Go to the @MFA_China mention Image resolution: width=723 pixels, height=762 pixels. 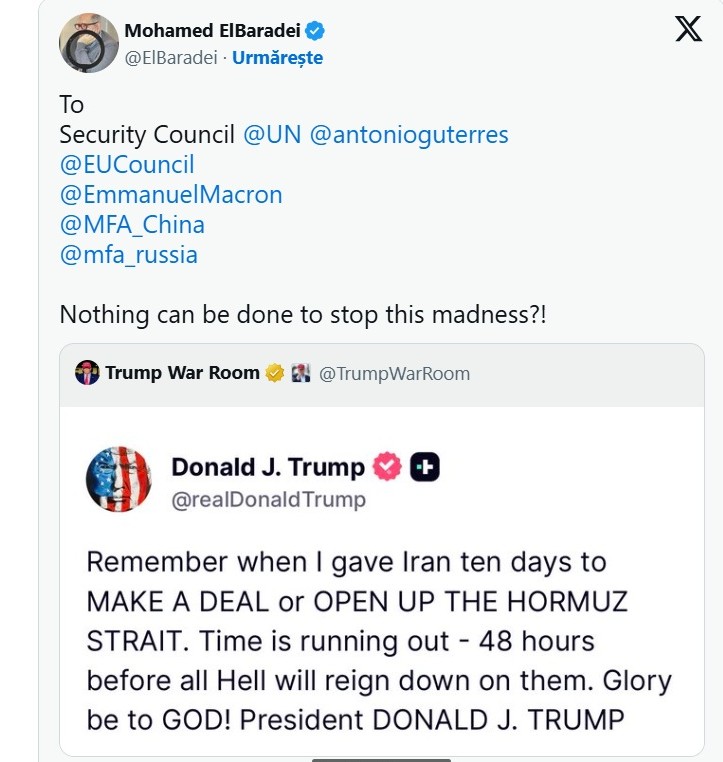132,225
